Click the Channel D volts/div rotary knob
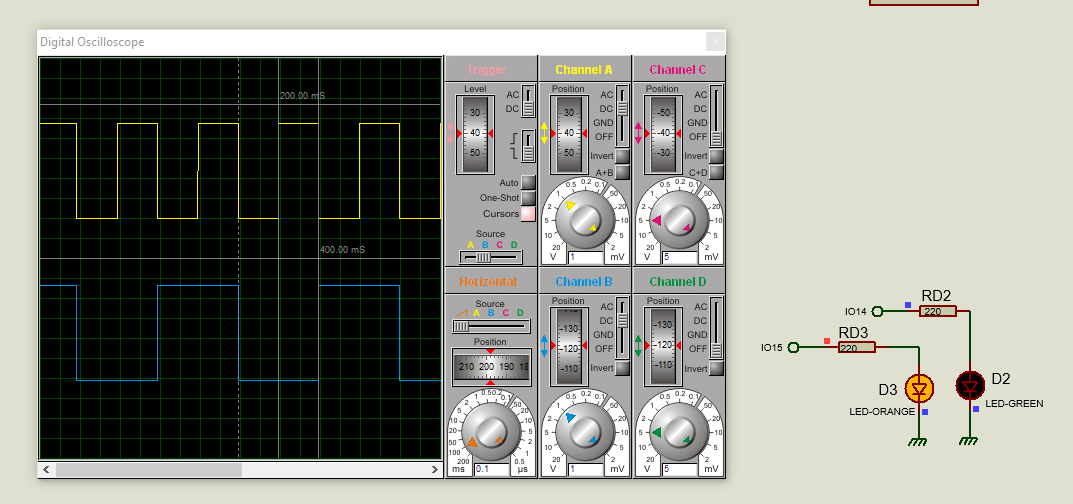The image size is (1073, 504). pyautogui.click(x=679, y=432)
